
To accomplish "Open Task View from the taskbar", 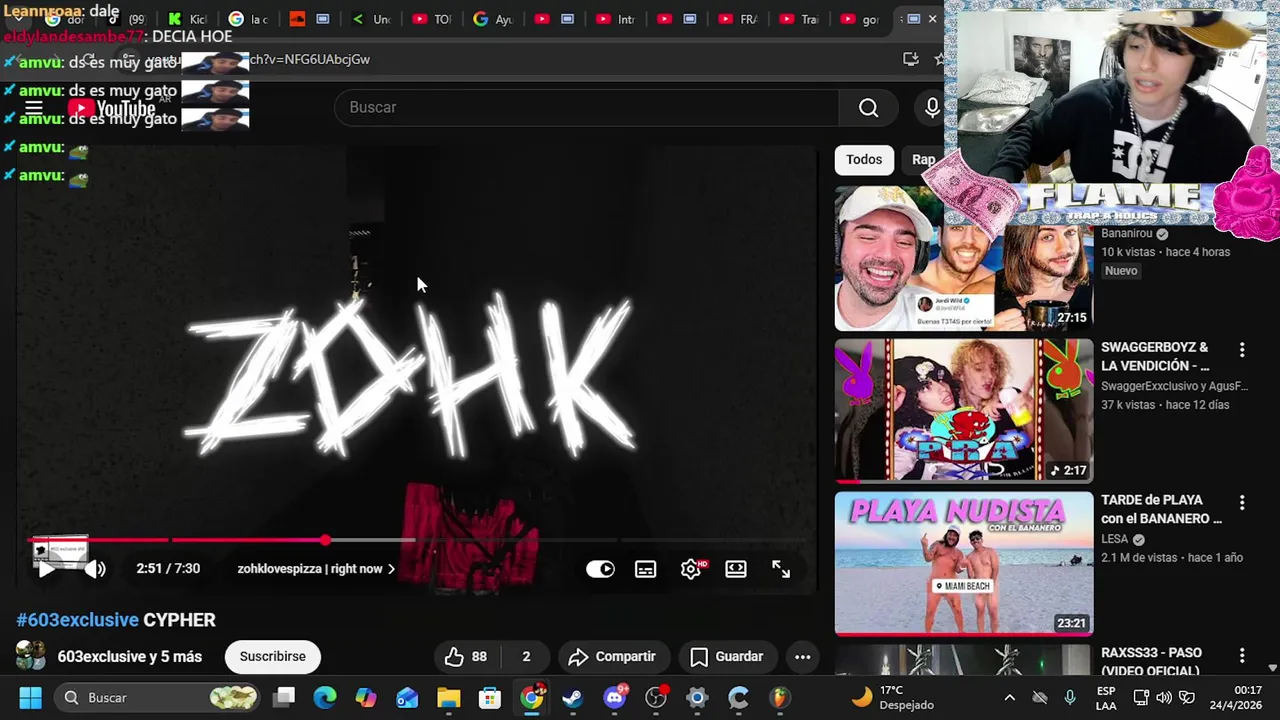I will pos(285,698).
